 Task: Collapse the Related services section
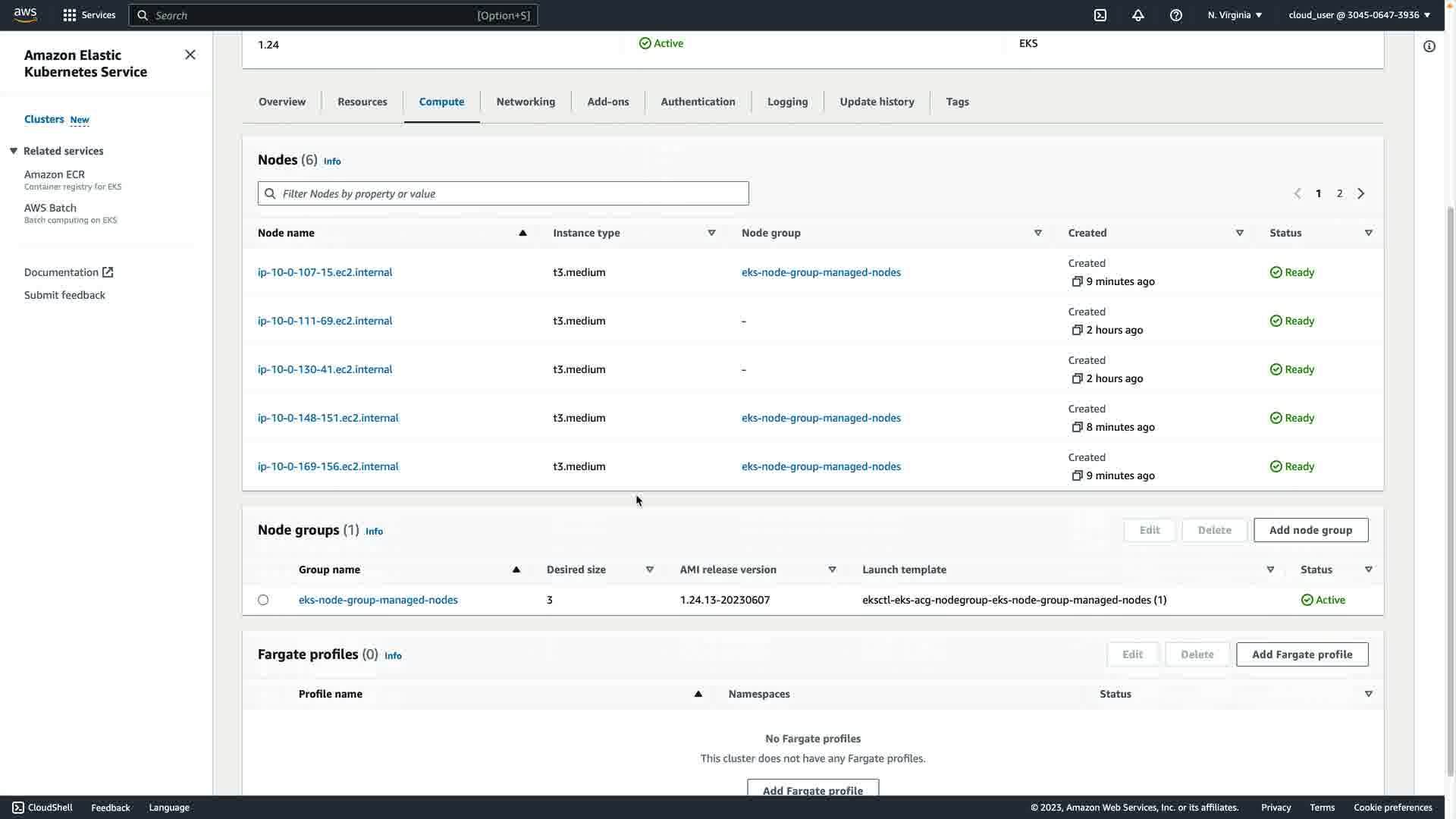click(x=14, y=151)
